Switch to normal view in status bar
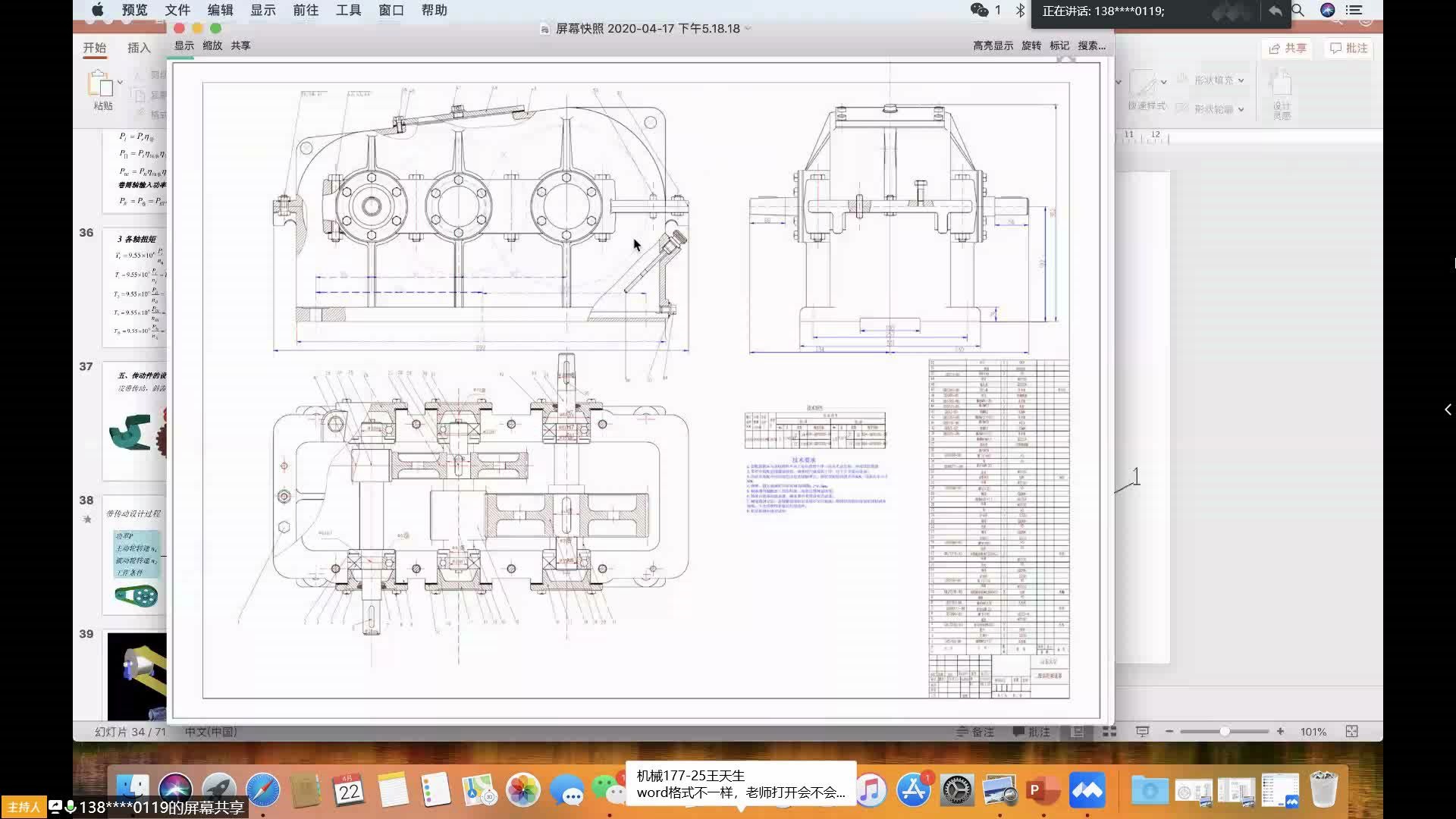The width and height of the screenshot is (1456, 819). [1077, 732]
